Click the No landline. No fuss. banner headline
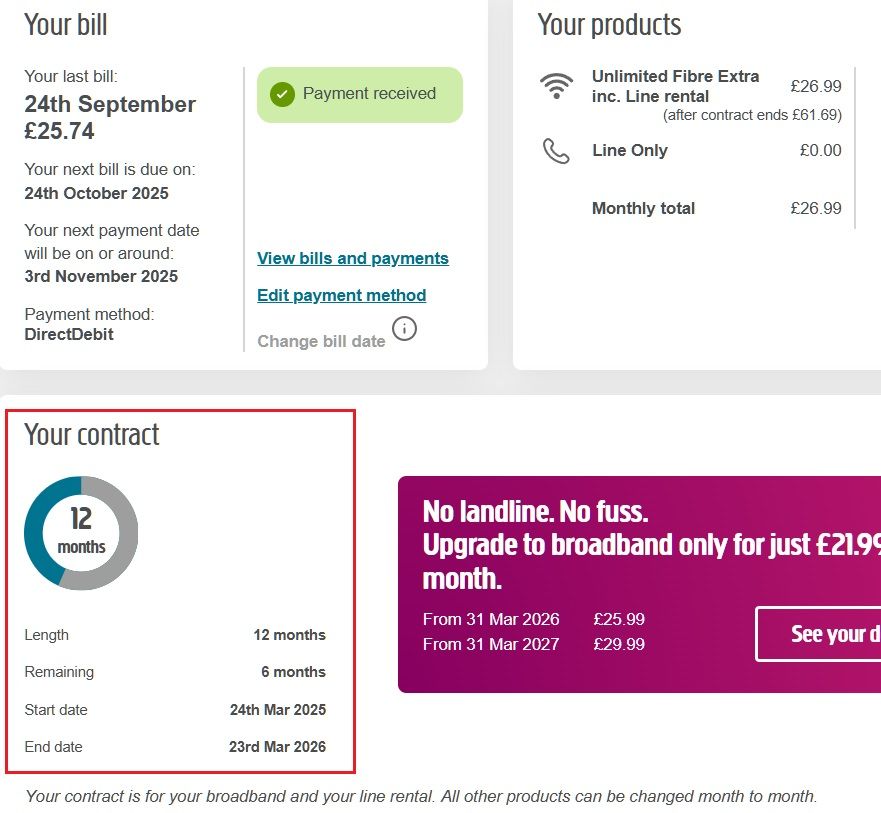The width and height of the screenshot is (881, 813). tap(536, 512)
